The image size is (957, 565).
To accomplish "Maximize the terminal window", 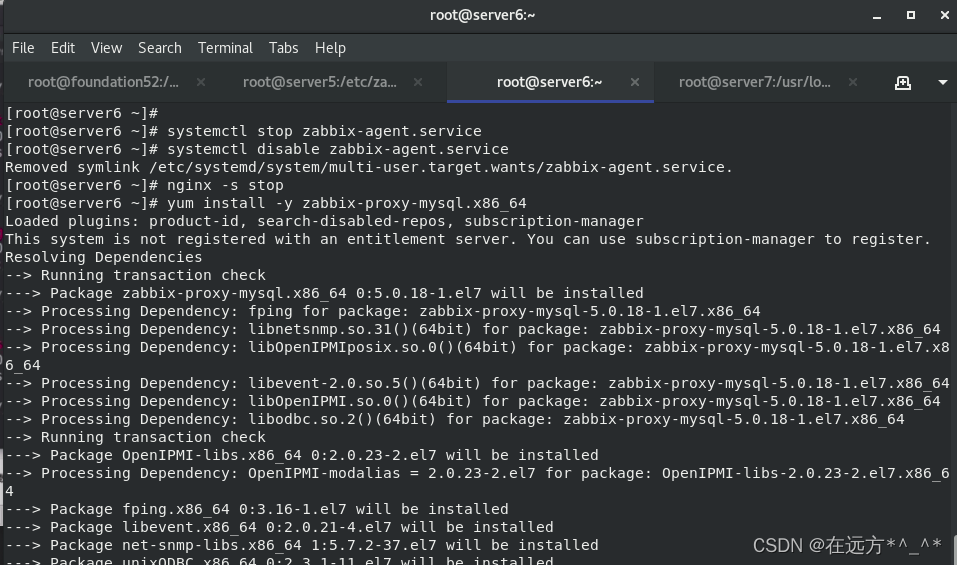I will (911, 15).
